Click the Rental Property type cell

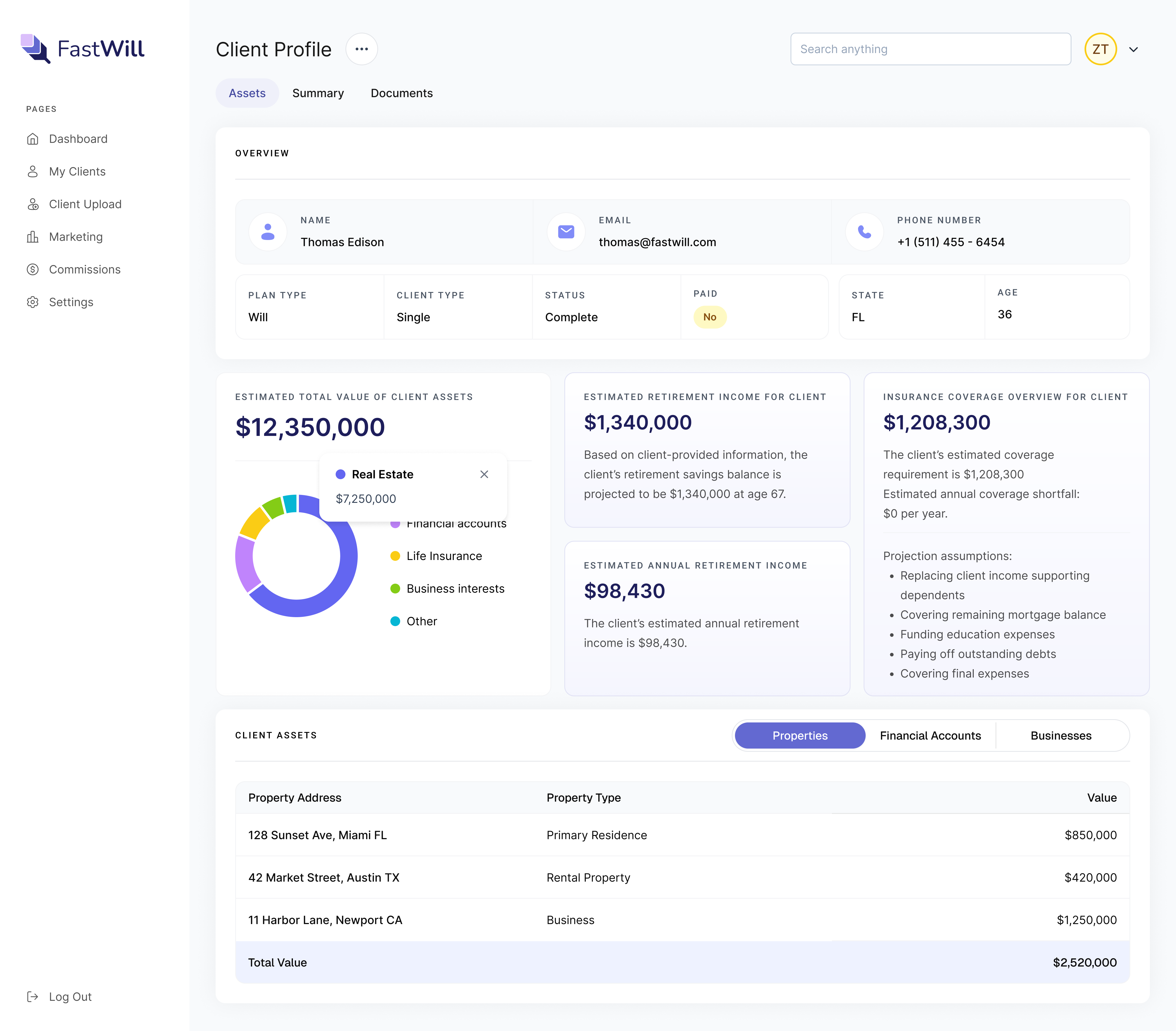588,878
